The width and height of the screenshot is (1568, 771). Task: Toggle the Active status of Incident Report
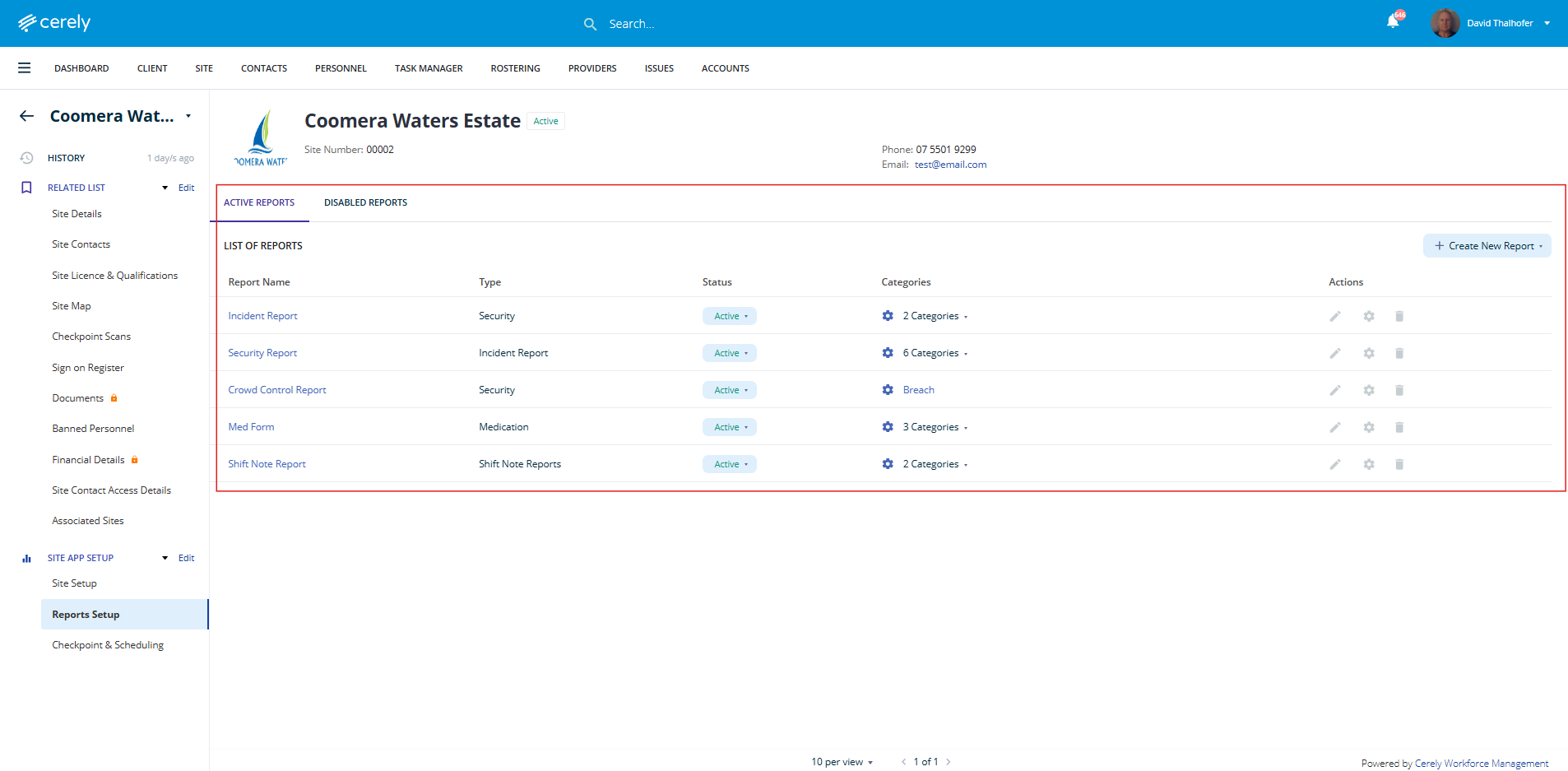[x=730, y=316]
